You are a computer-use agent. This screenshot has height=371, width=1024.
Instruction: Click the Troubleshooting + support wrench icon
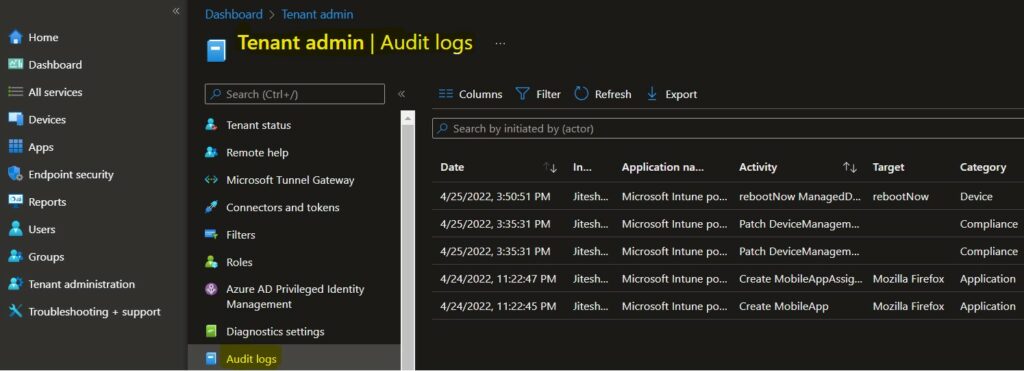pos(16,312)
